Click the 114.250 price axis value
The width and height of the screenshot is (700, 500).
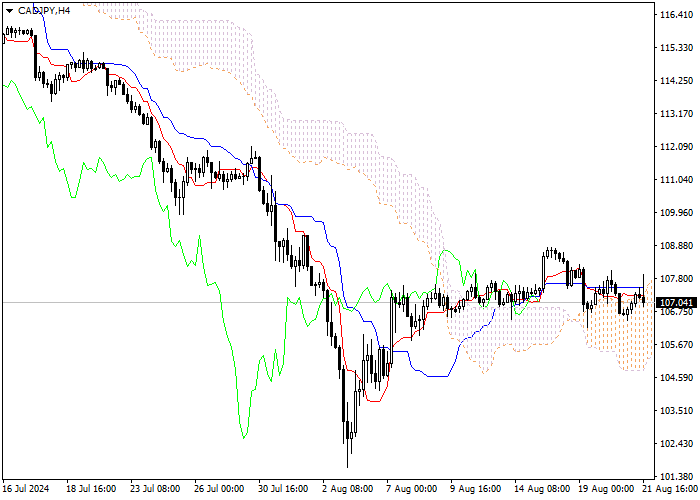[677, 81]
